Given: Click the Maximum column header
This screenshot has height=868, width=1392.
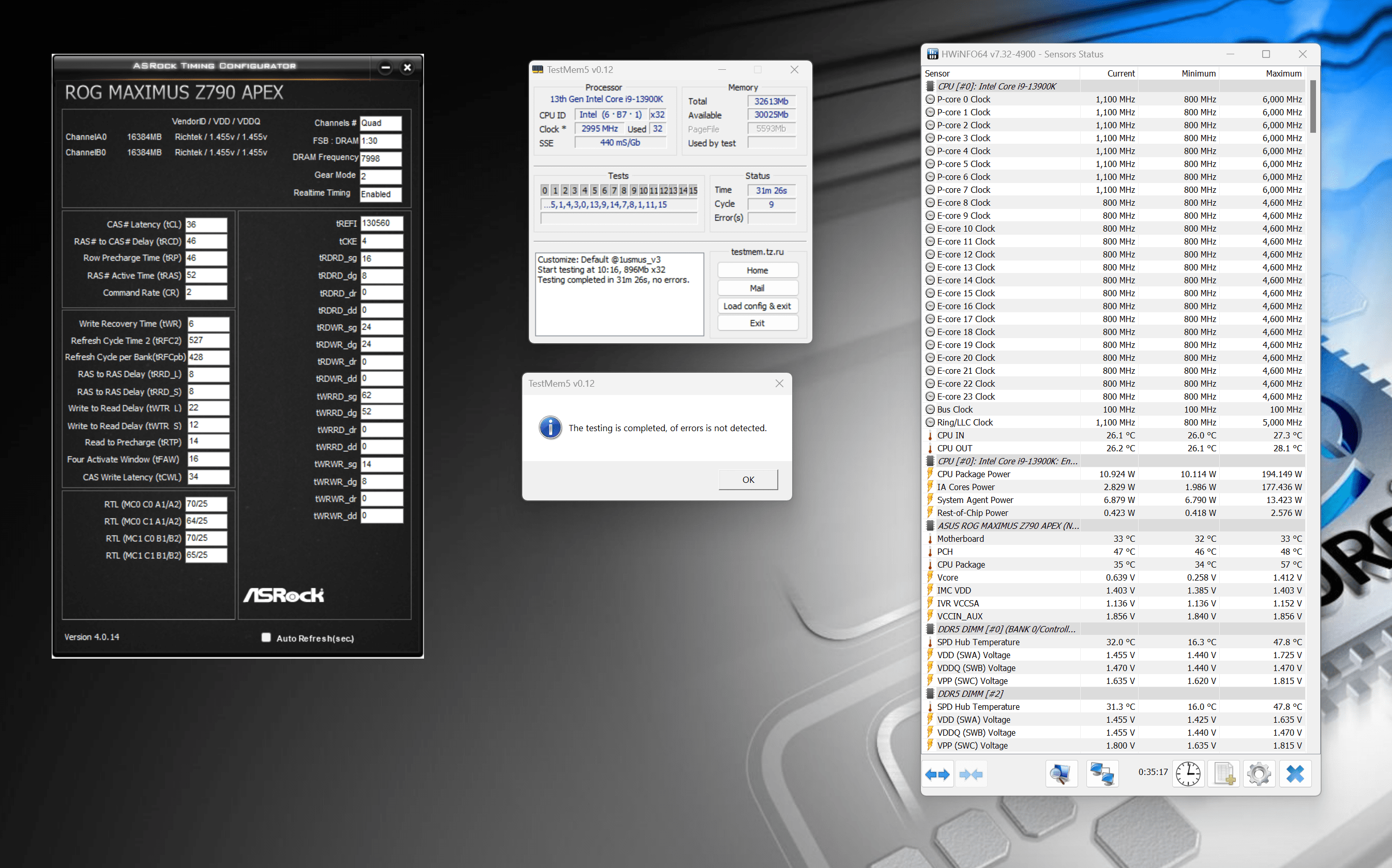Looking at the screenshot, I should [x=1283, y=73].
